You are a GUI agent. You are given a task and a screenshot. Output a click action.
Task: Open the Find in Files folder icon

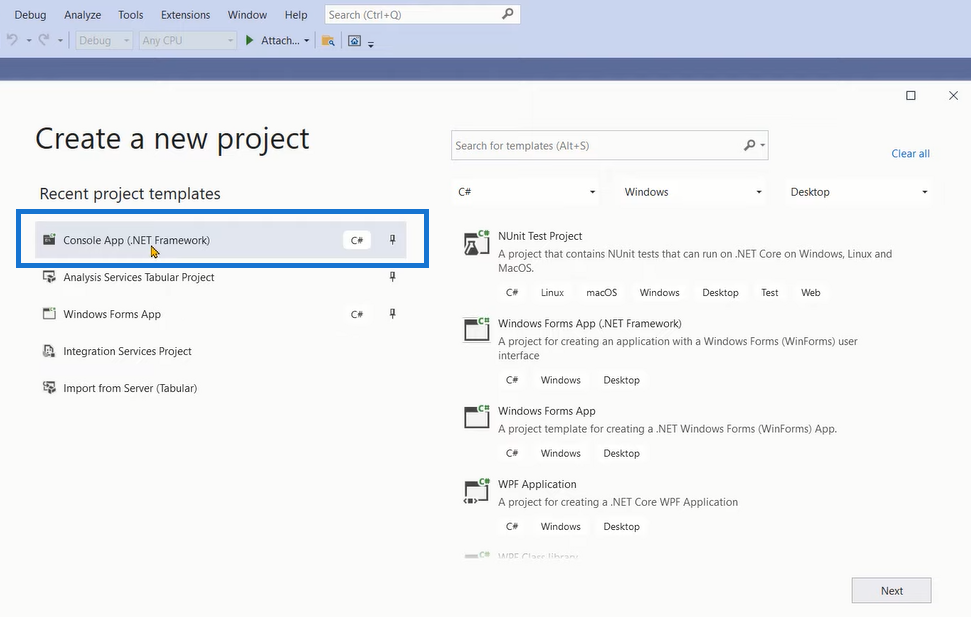pyautogui.click(x=328, y=41)
